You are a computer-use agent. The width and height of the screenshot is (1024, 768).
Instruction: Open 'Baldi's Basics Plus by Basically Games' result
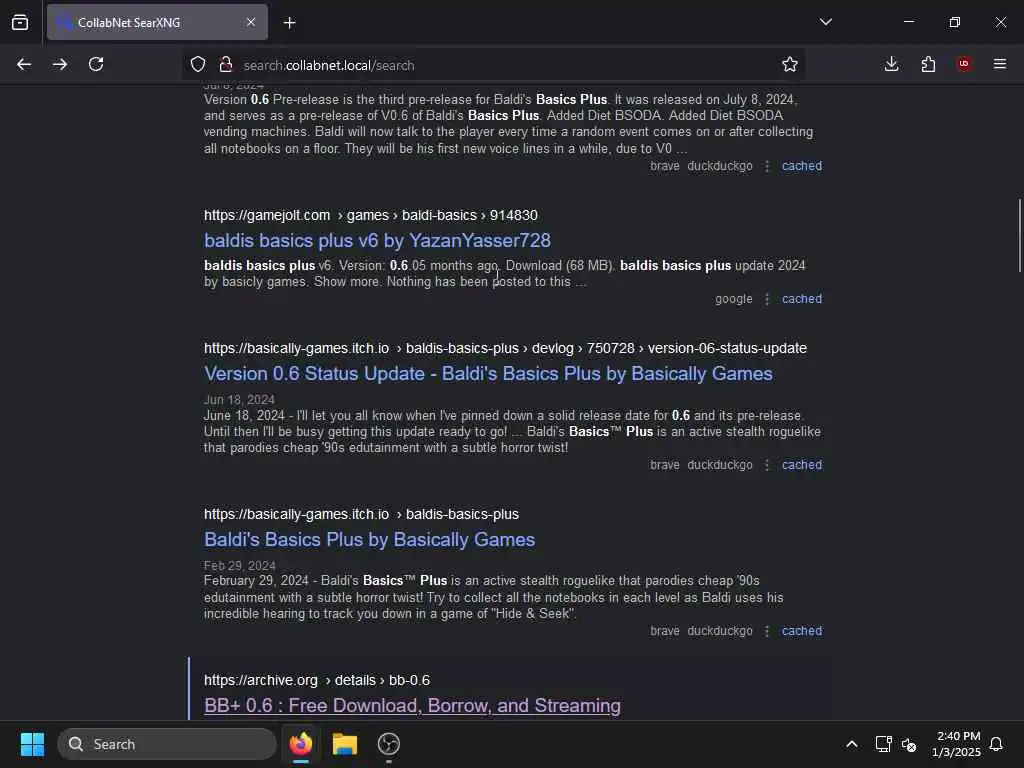[370, 539]
